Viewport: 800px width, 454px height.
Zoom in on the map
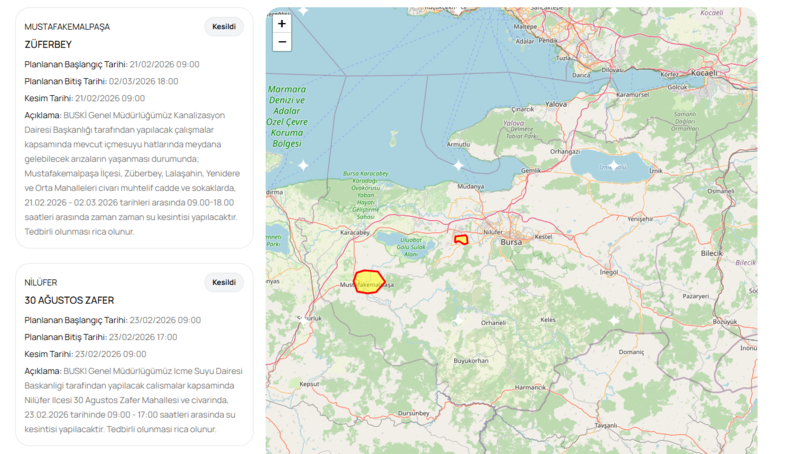tap(282, 23)
